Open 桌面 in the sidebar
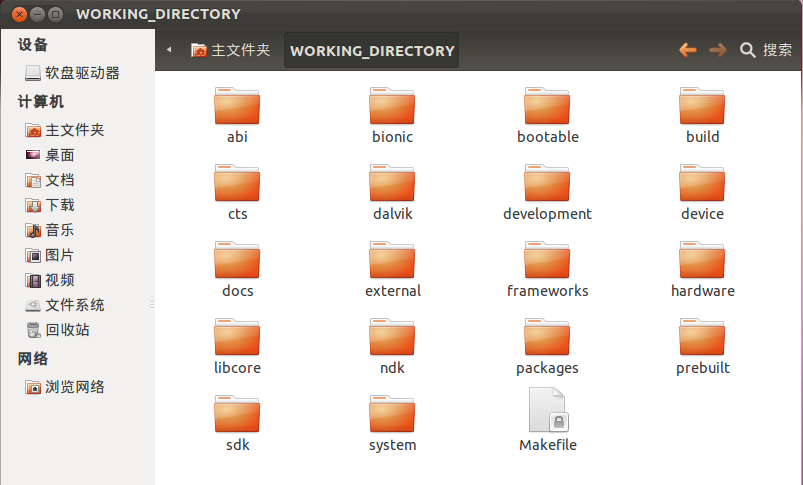 pyautogui.click(x=50, y=155)
